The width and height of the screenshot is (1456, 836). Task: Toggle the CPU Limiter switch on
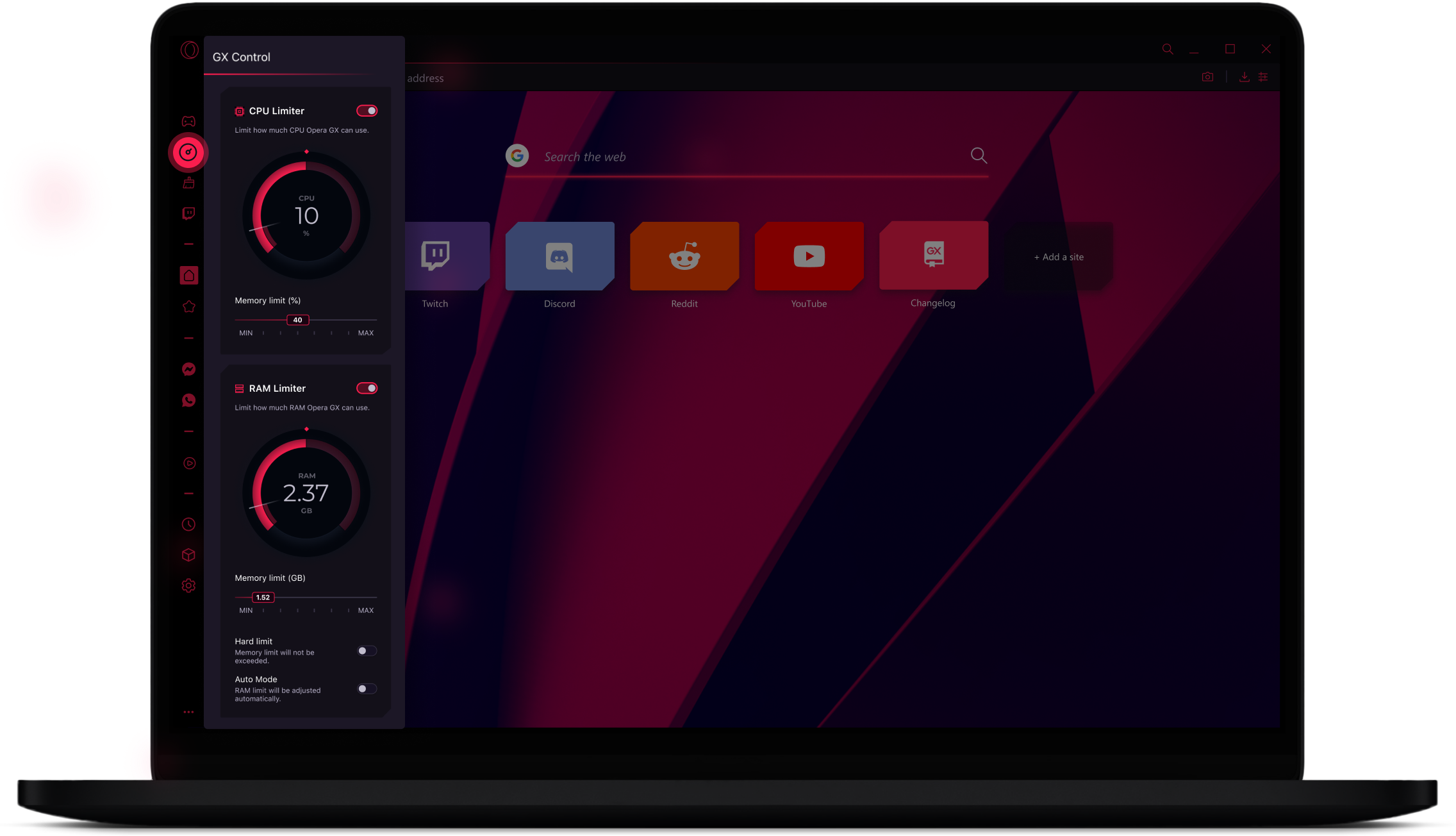[367, 111]
